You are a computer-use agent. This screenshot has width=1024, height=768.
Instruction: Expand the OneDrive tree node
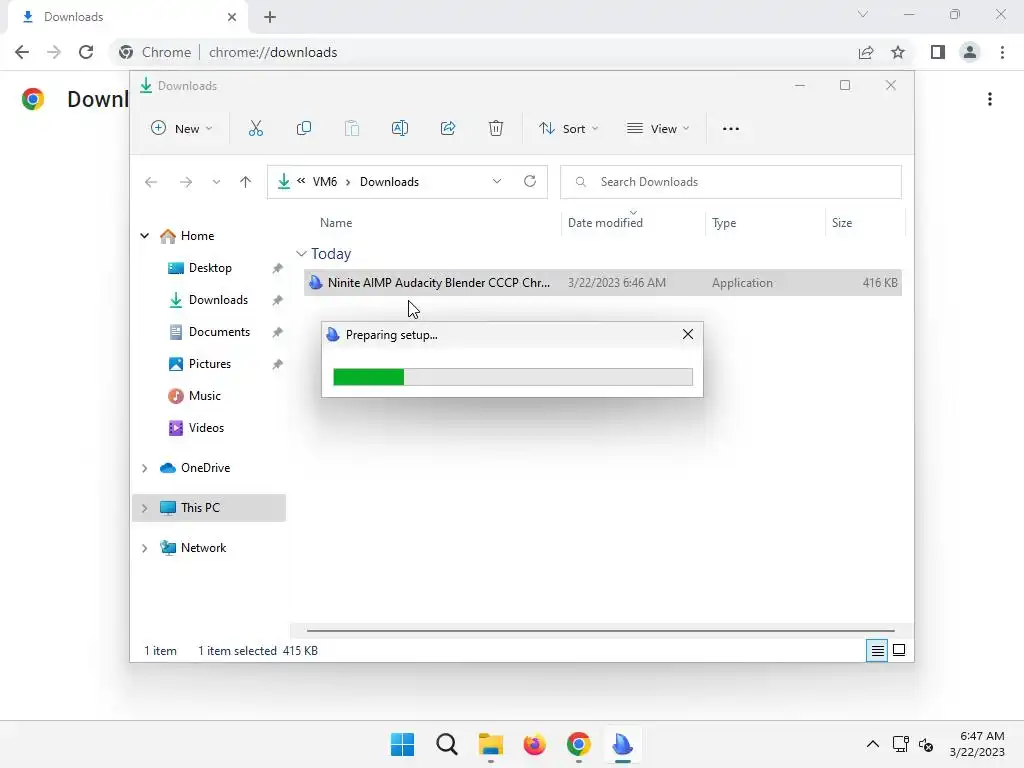click(x=144, y=468)
